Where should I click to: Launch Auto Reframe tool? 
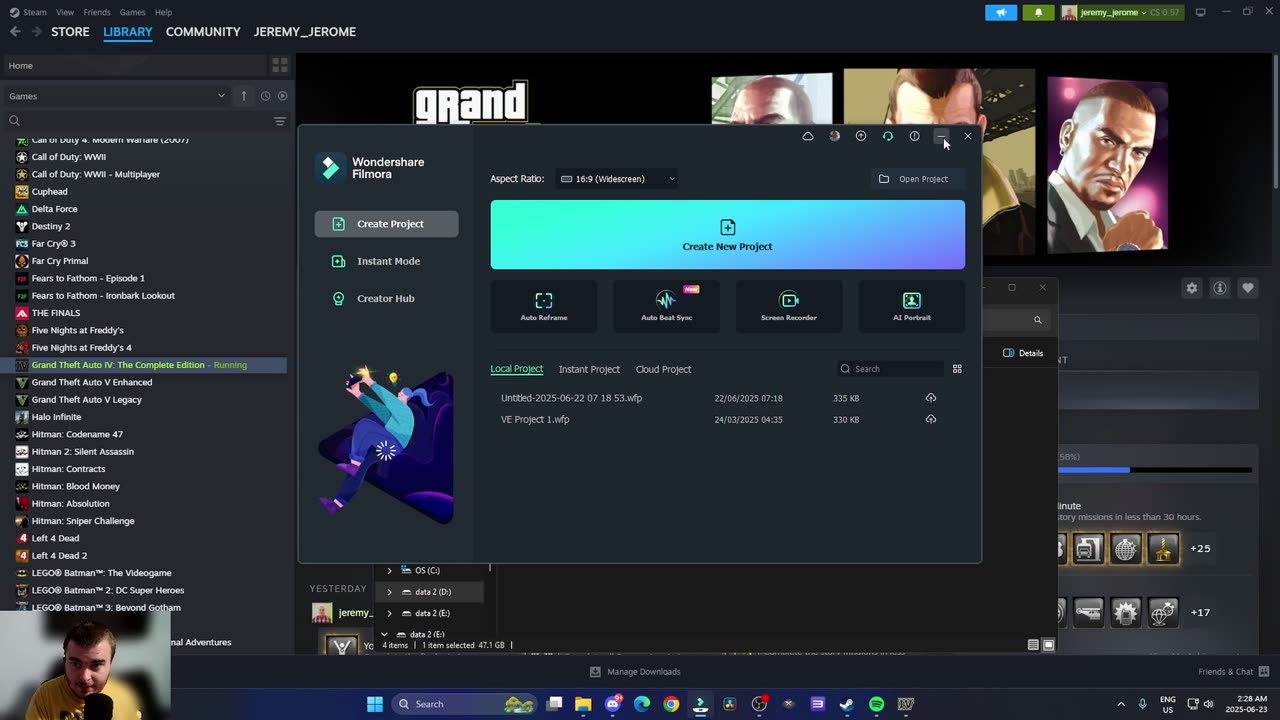point(544,306)
